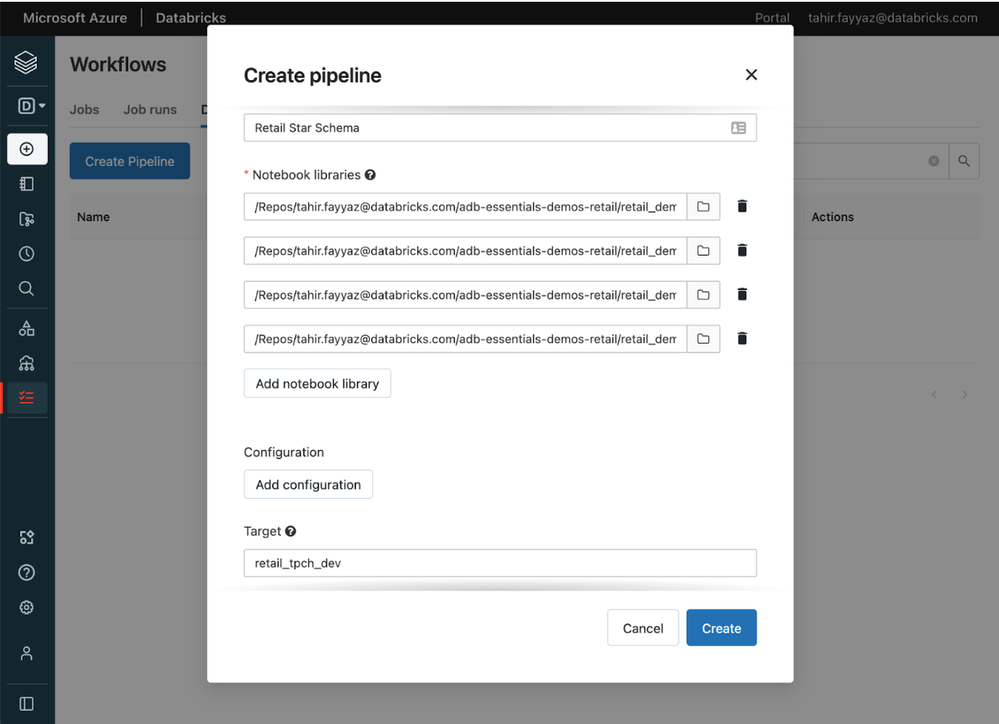Browse folder for third notebook library
Image resolution: width=999 pixels, height=724 pixels.
pyautogui.click(x=703, y=294)
